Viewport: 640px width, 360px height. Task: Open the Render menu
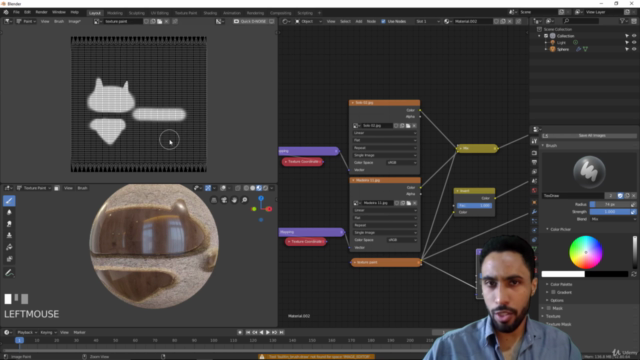41,12
